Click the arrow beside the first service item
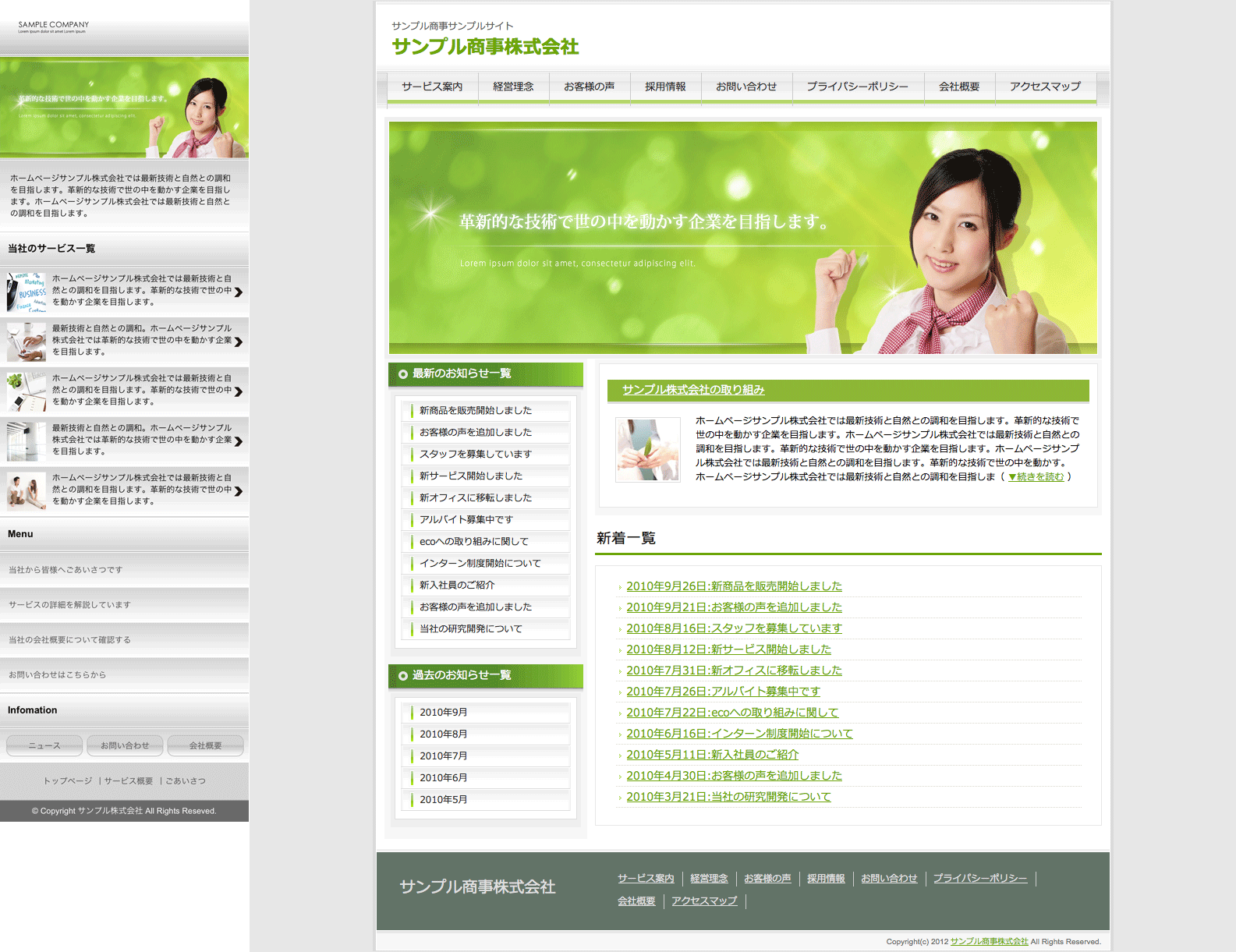Screen dimensions: 1236x952 click(239, 292)
